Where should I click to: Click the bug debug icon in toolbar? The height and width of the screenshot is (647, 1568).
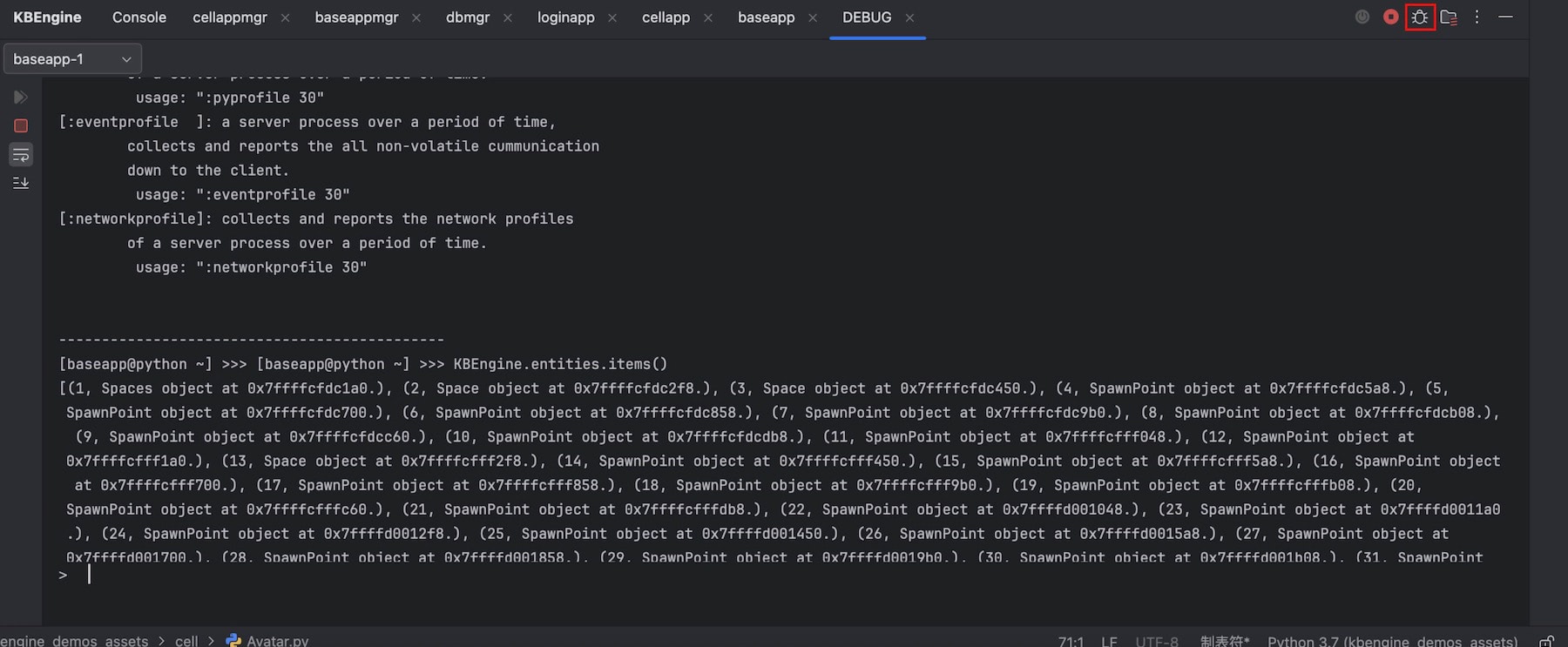point(1420,17)
